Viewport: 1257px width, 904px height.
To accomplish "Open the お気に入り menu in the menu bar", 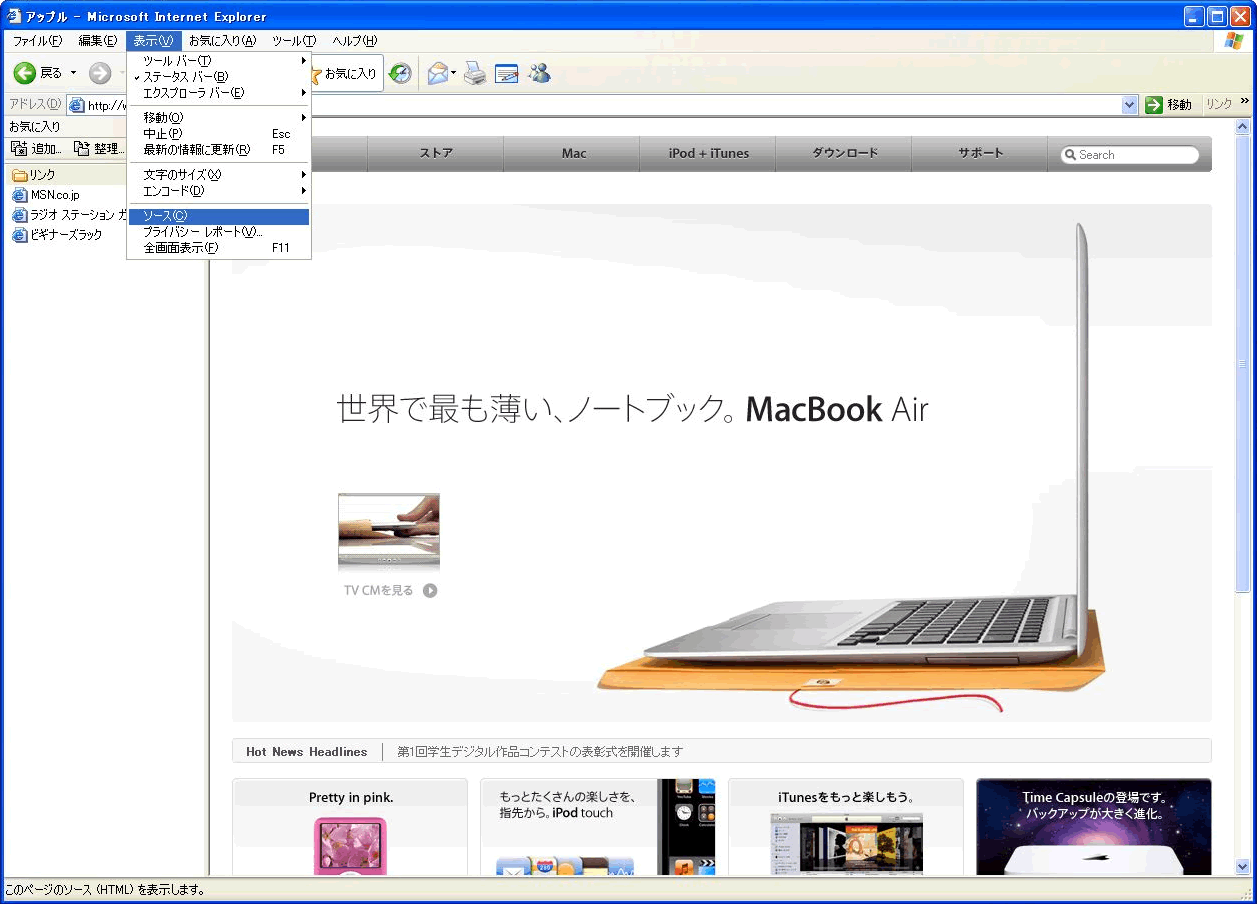I will pyautogui.click(x=222, y=41).
